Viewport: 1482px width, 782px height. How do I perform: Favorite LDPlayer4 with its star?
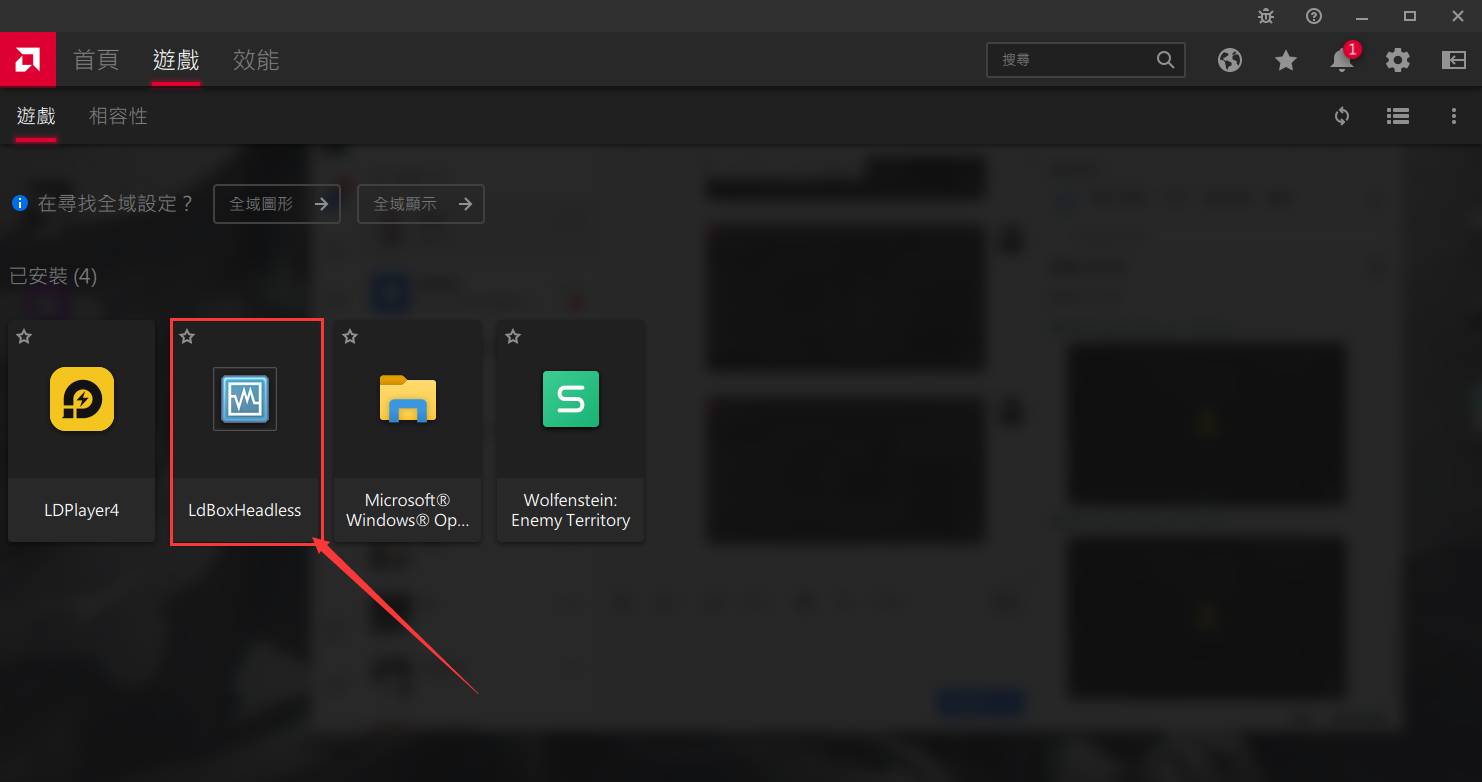(x=24, y=337)
